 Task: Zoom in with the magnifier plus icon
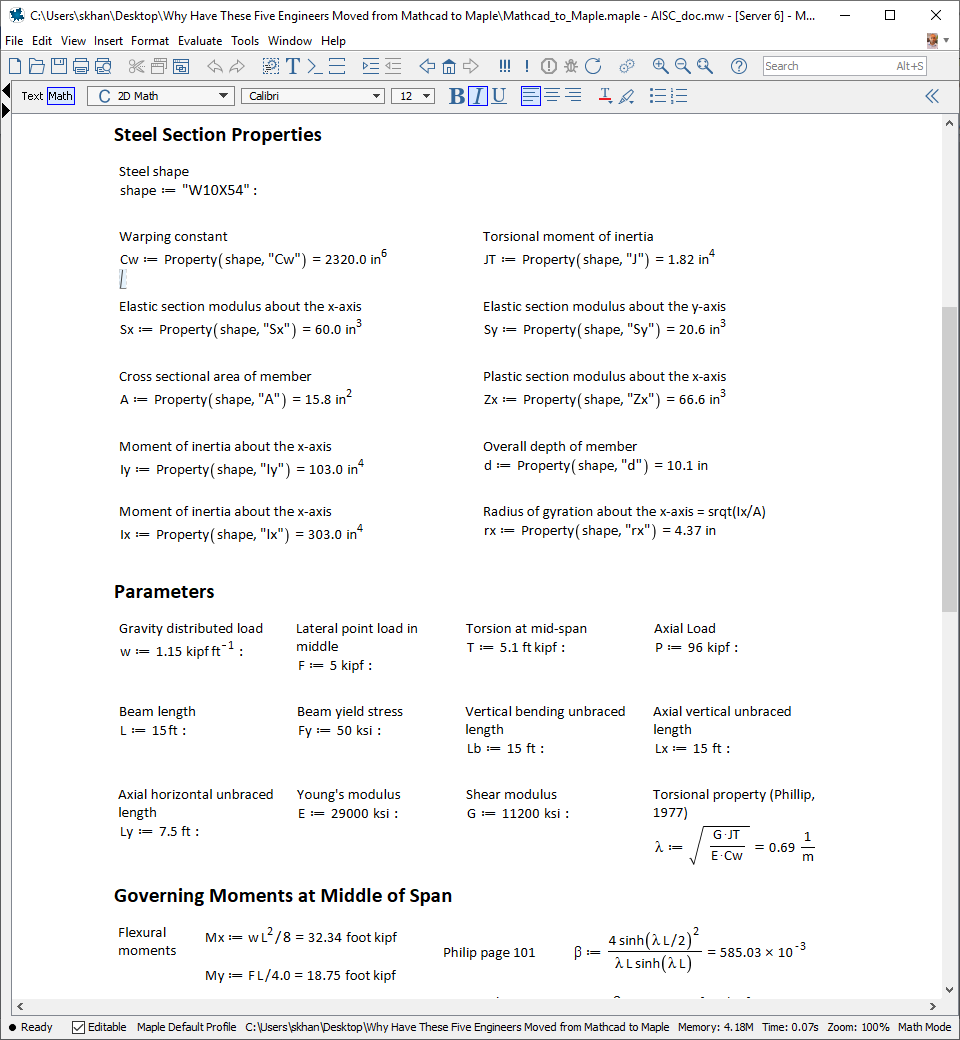[660, 66]
